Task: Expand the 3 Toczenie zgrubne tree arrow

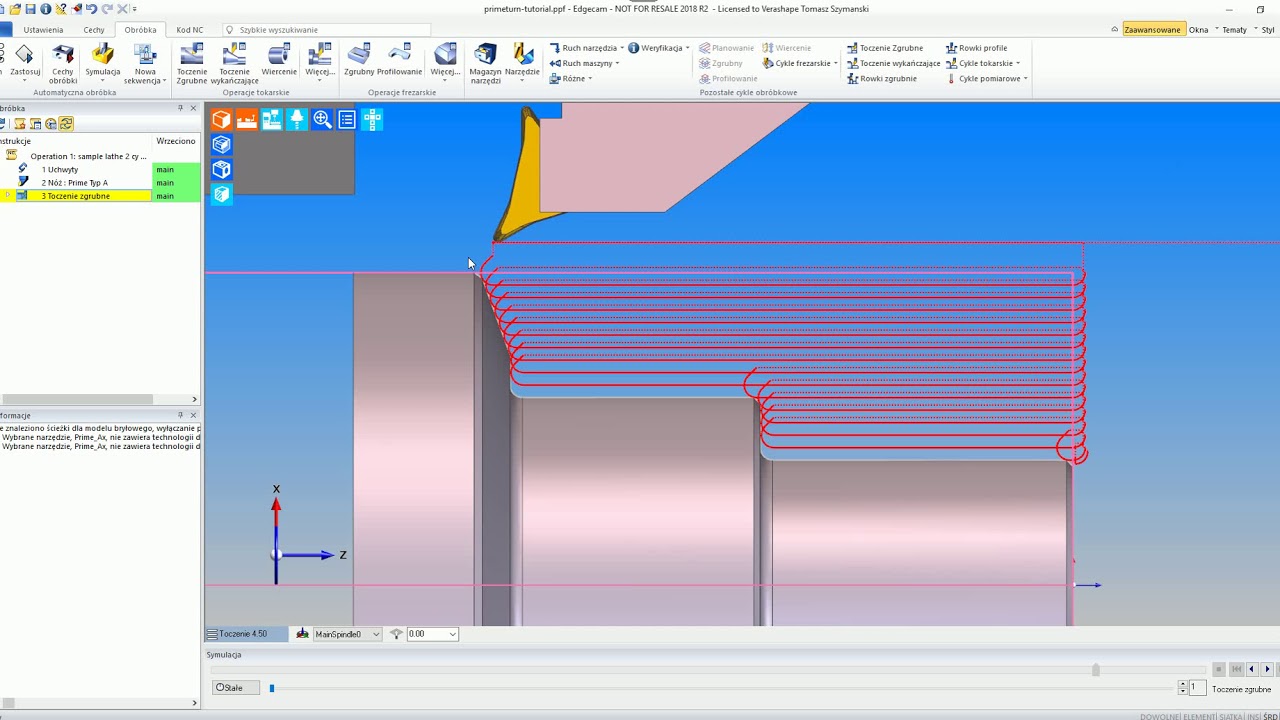Action: [x=6, y=196]
